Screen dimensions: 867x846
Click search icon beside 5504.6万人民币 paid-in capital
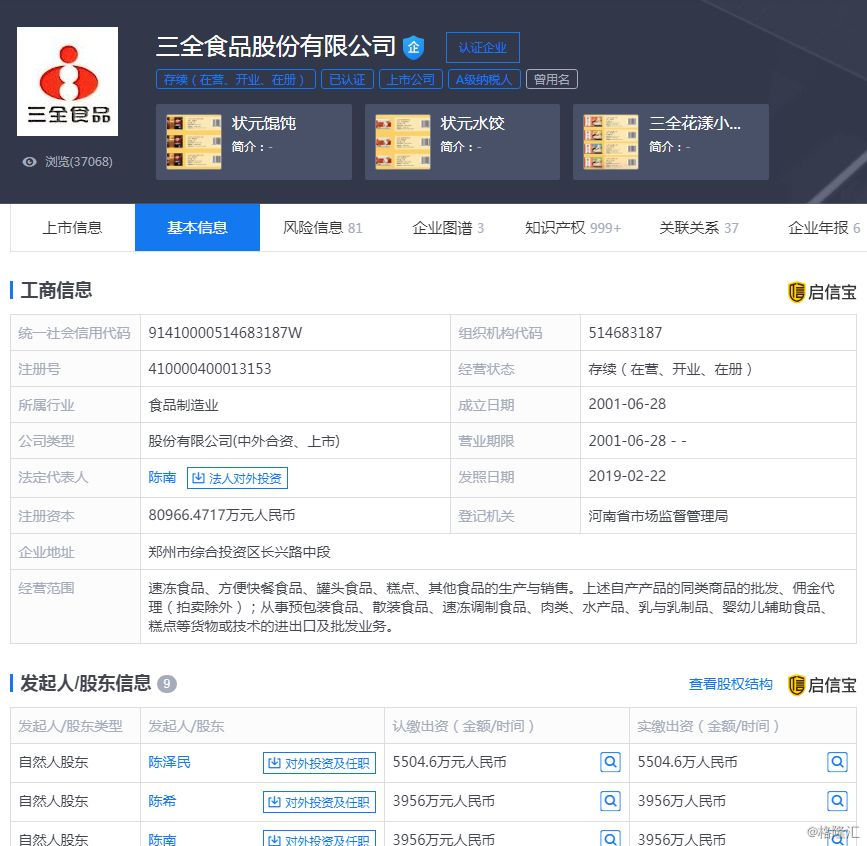(x=838, y=763)
